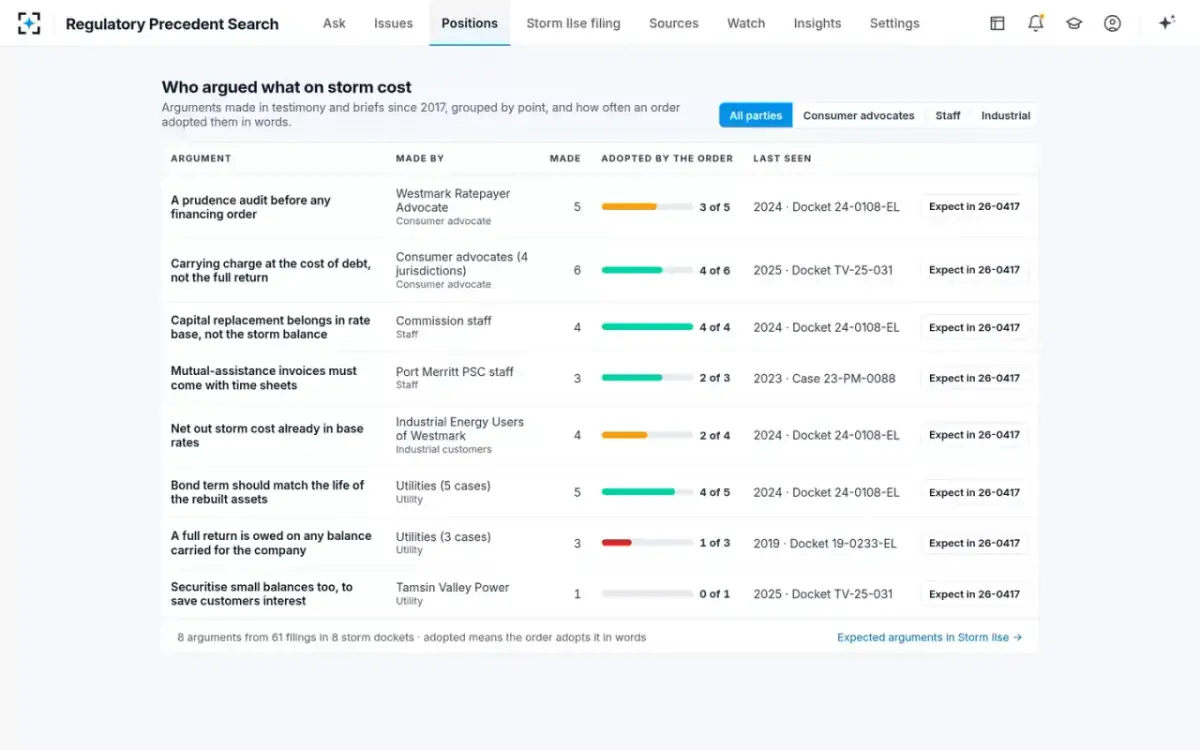
Task: Click the graduation cap learning icon
Action: (1074, 23)
